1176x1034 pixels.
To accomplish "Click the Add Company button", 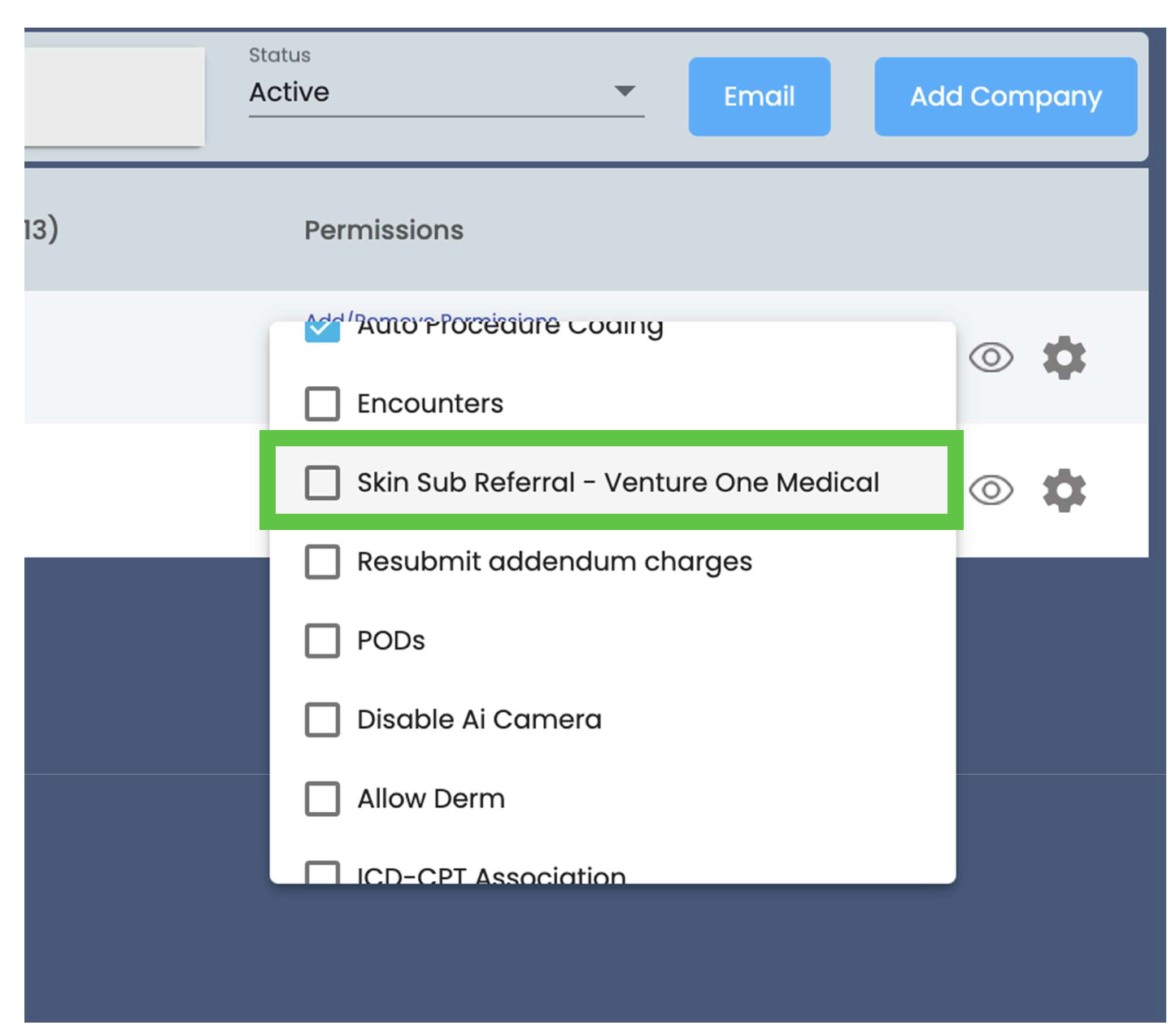I will point(1005,96).
